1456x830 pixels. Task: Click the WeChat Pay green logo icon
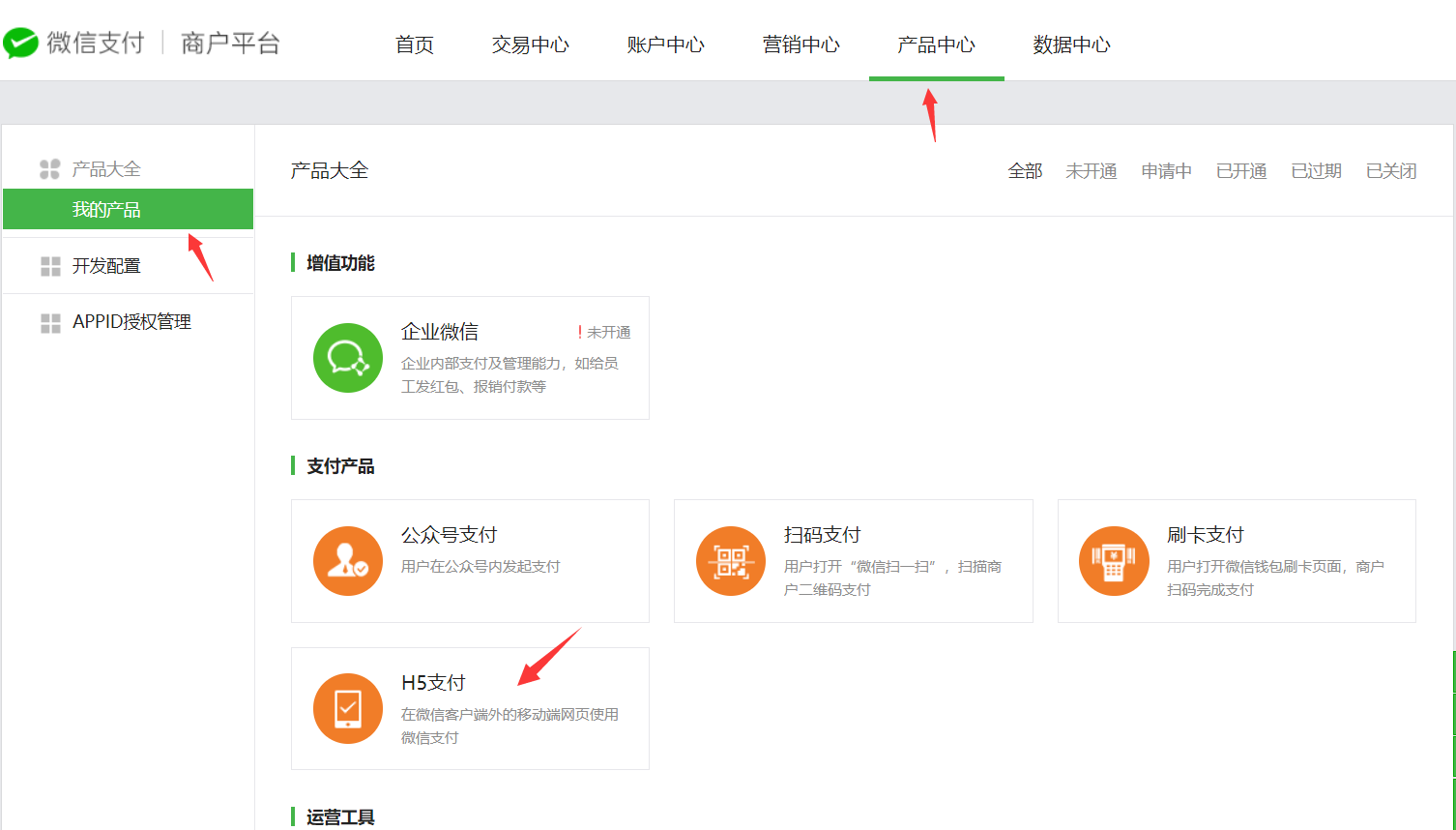21,44
